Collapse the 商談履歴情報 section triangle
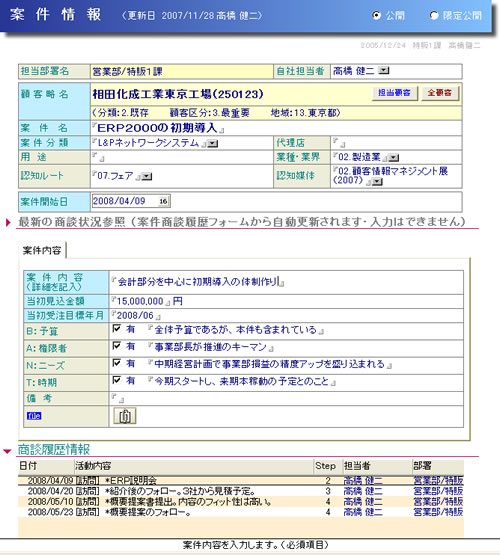The image size is (500, 555). pos(7,451)
